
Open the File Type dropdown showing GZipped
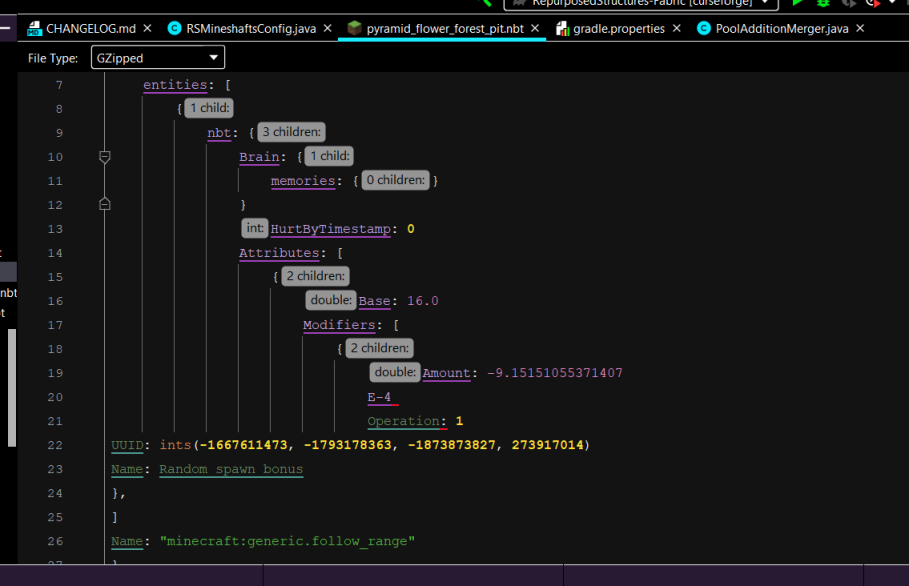[x=157, y=58]
